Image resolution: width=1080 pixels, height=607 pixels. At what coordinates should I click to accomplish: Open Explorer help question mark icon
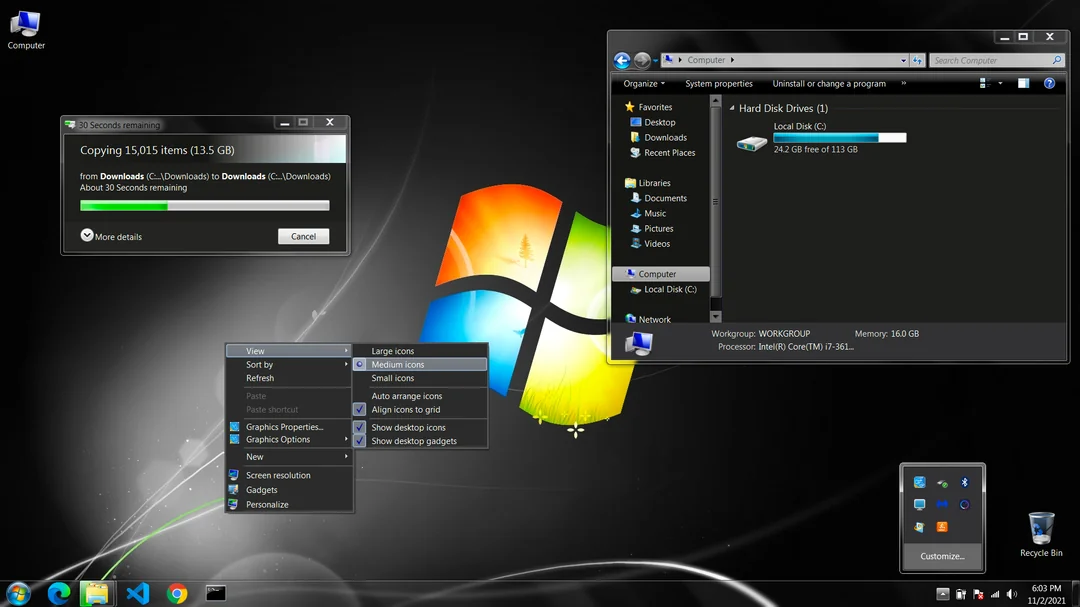click(x=1049, y=83)
